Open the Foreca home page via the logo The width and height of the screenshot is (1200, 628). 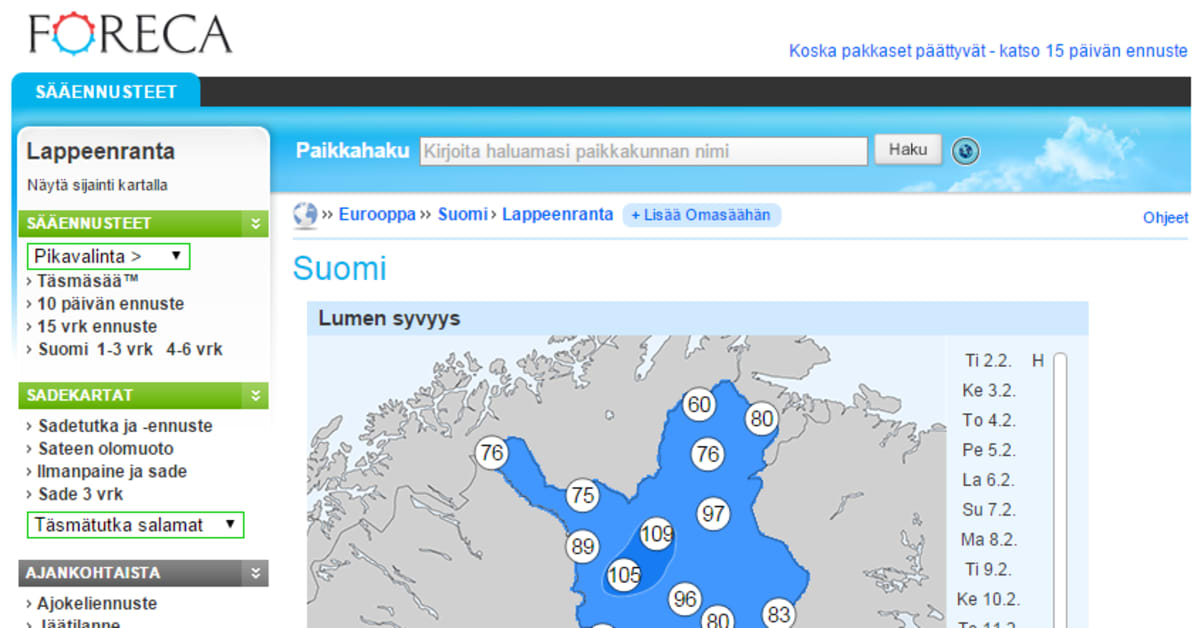[130, 33]
